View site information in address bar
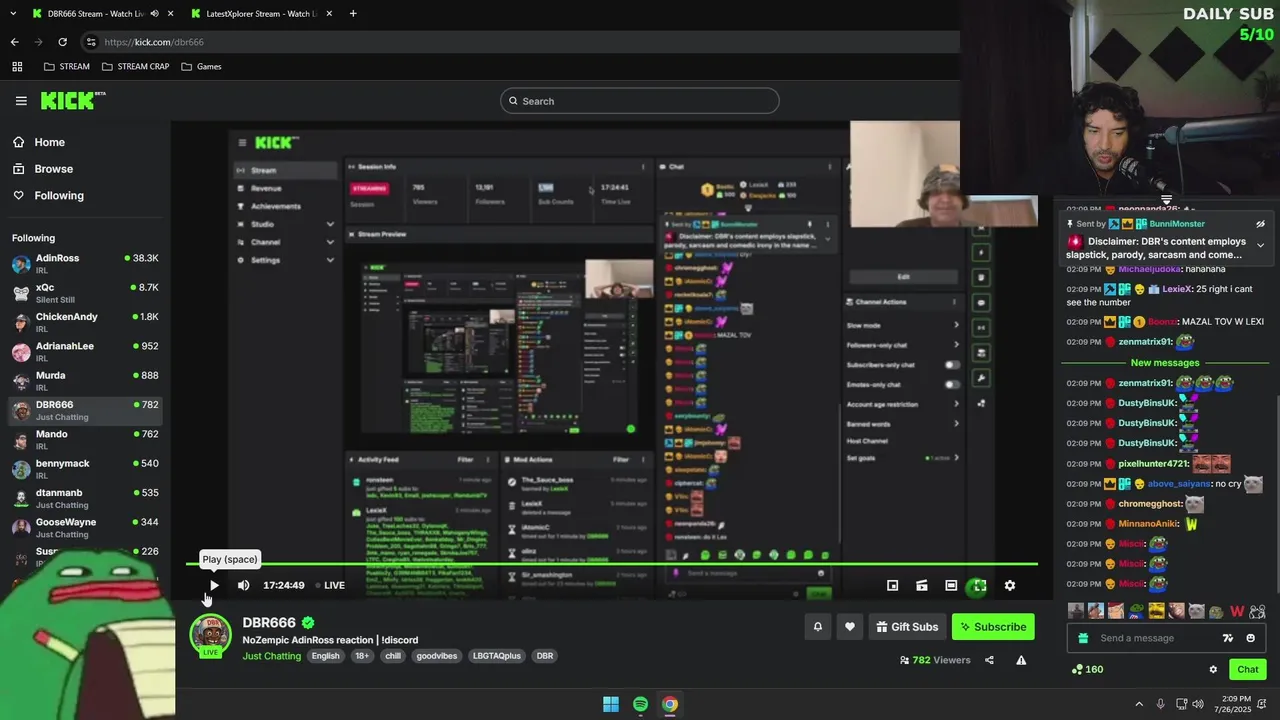 91,42
